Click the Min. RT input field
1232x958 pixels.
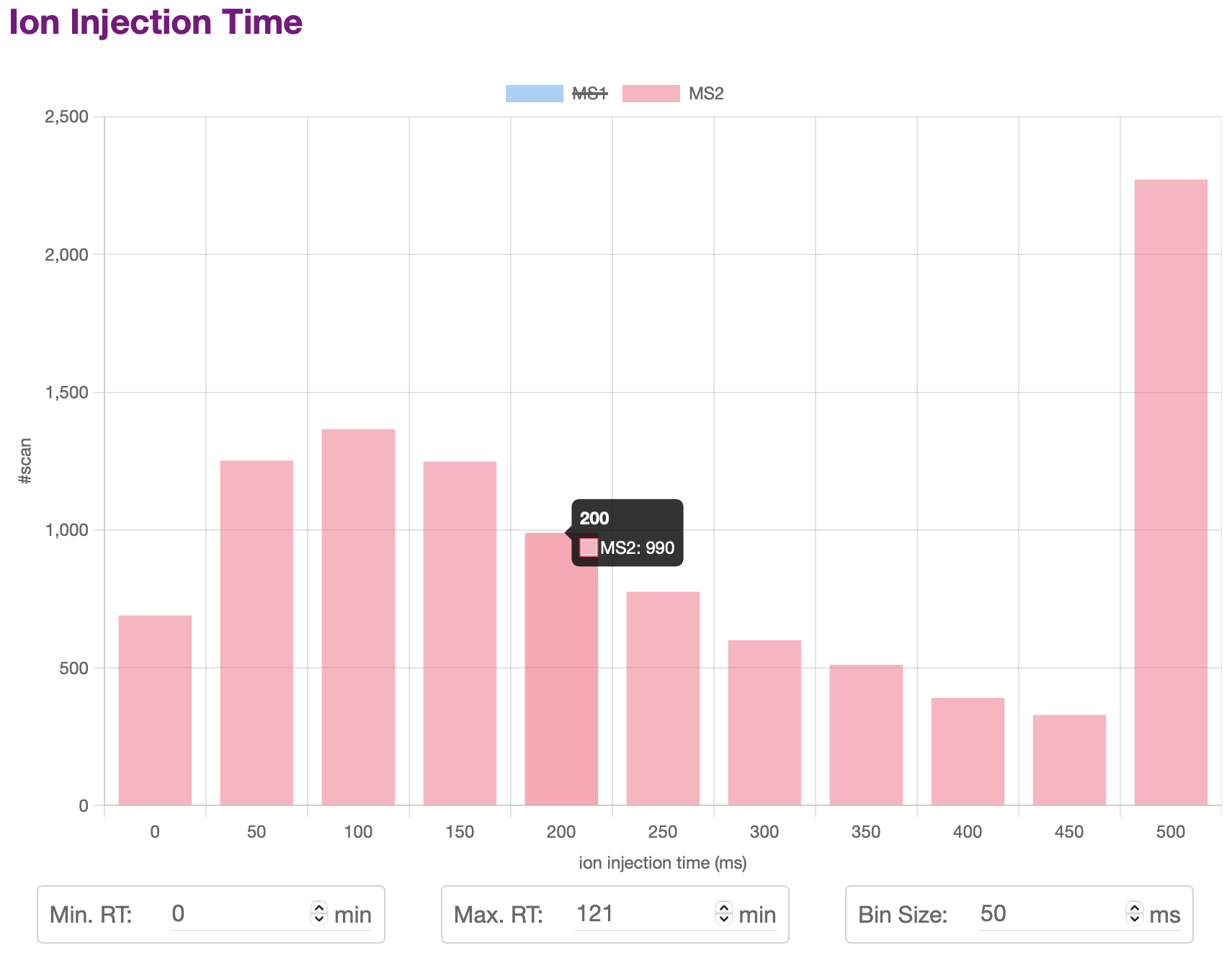tap(238, 914)
